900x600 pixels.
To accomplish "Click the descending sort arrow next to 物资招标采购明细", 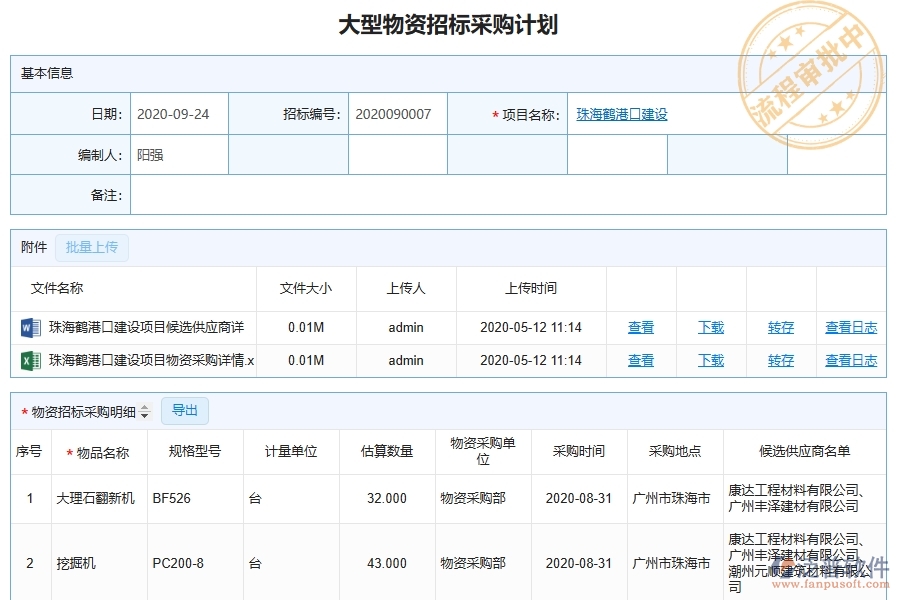I will tap(143, 414).
